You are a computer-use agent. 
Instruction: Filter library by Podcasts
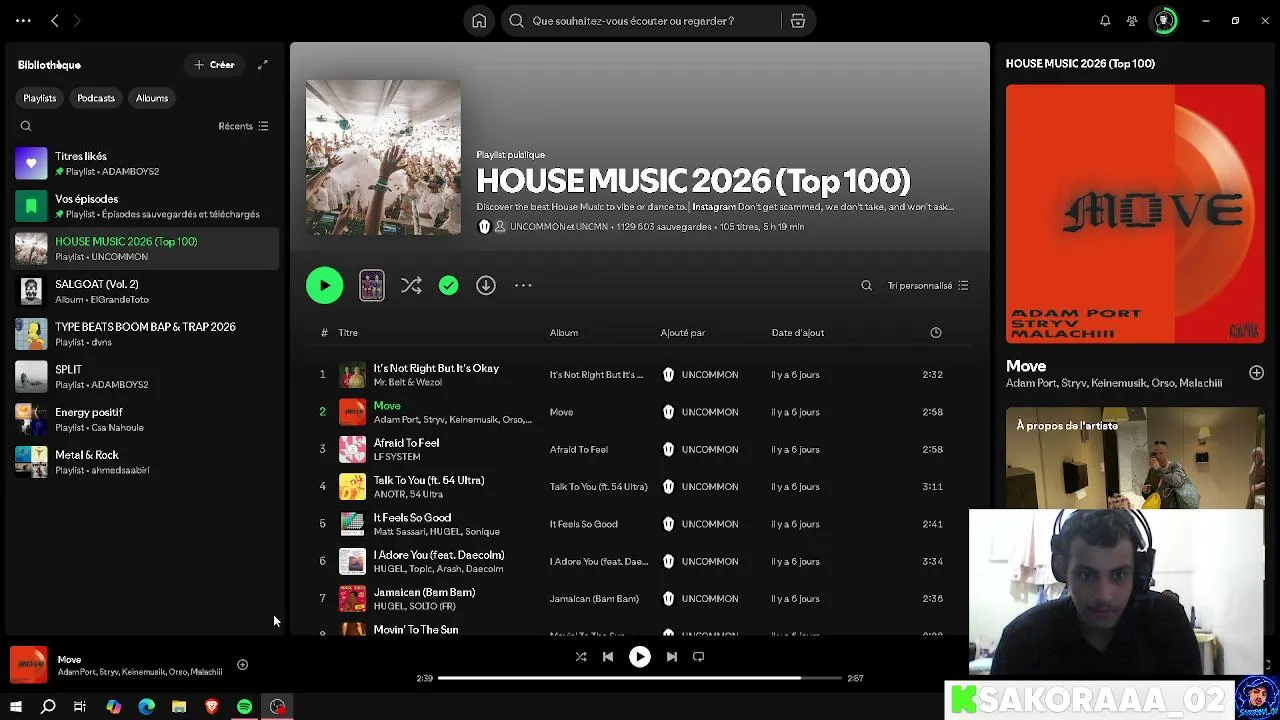pyautogui.click(x=96, y=98)
